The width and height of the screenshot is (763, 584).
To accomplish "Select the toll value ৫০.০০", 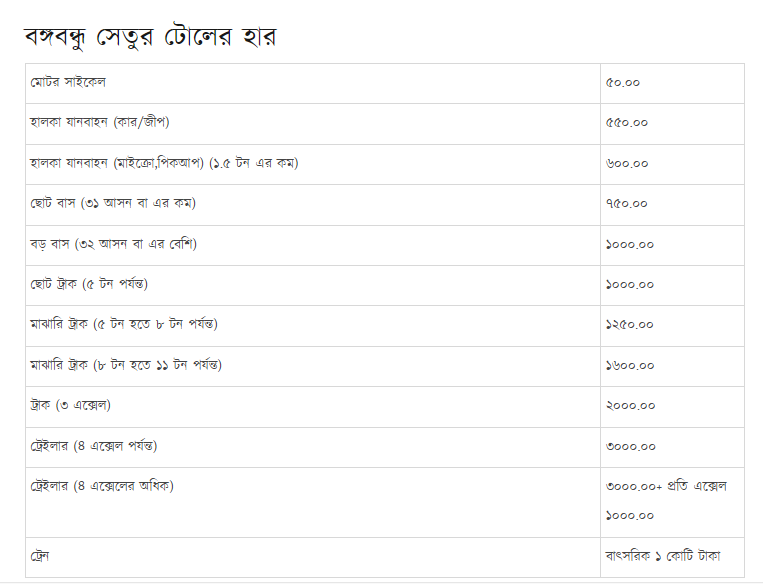I will pyautogui.click(x=622, y=83).
